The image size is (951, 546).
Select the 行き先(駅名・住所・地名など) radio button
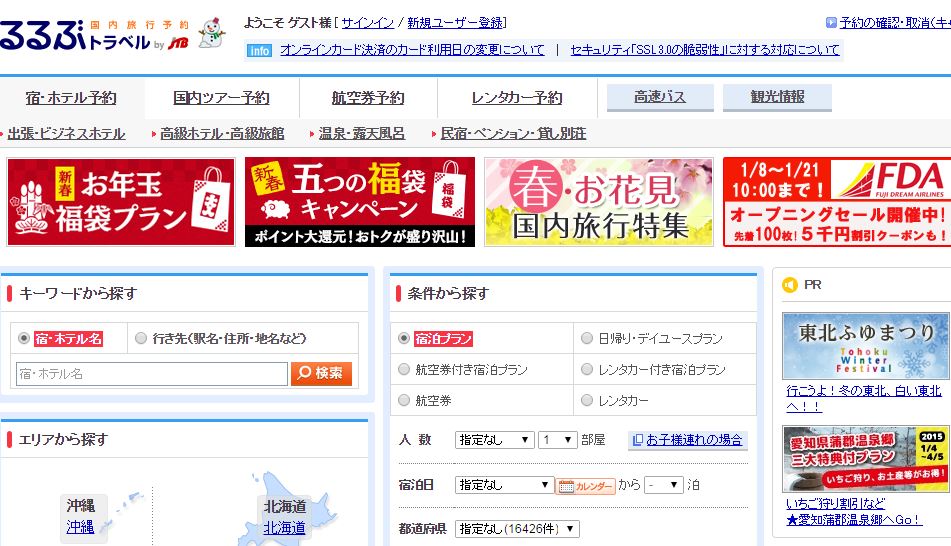141,339
